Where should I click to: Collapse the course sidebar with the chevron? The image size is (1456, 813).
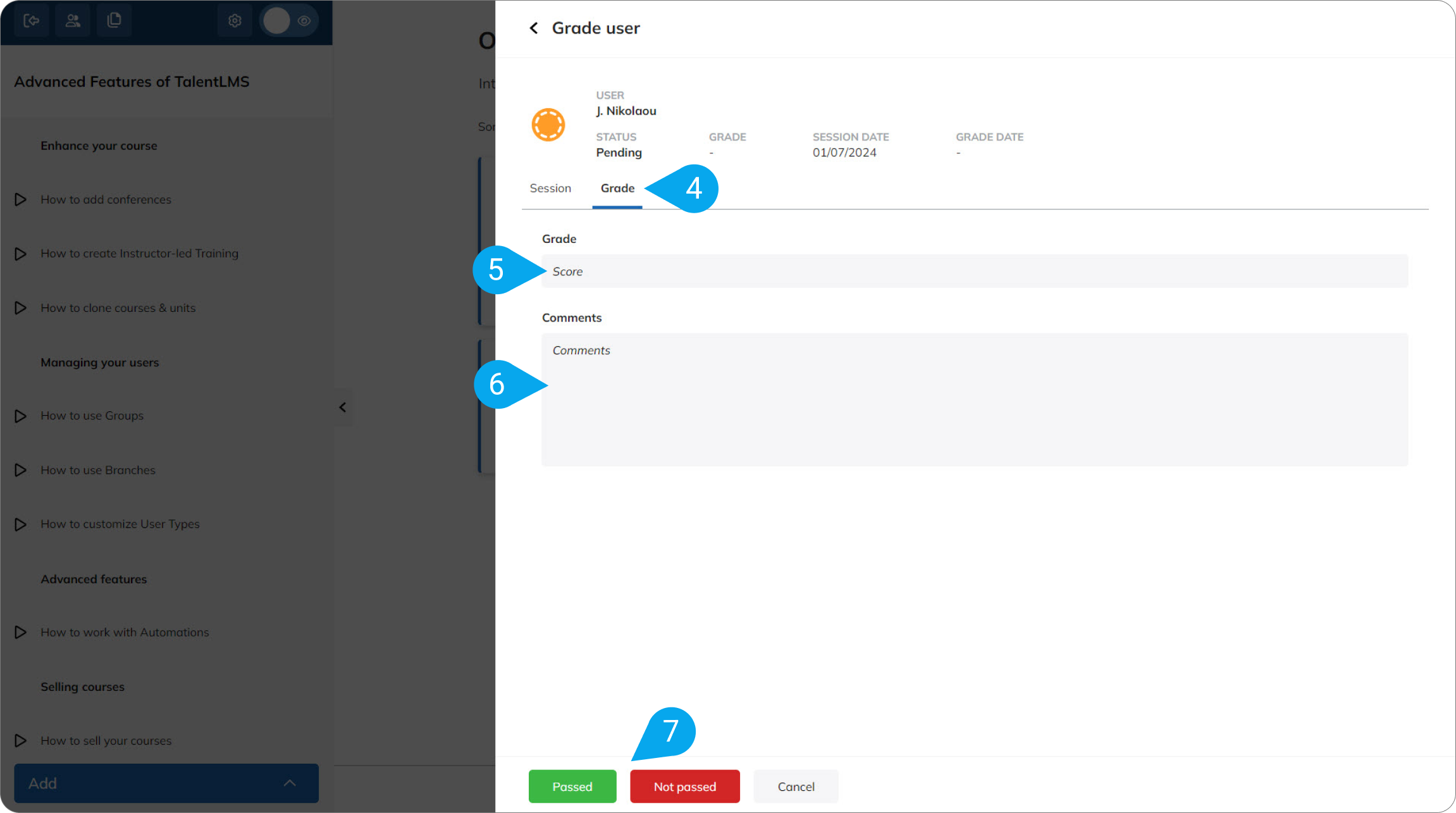coord(343,407)
